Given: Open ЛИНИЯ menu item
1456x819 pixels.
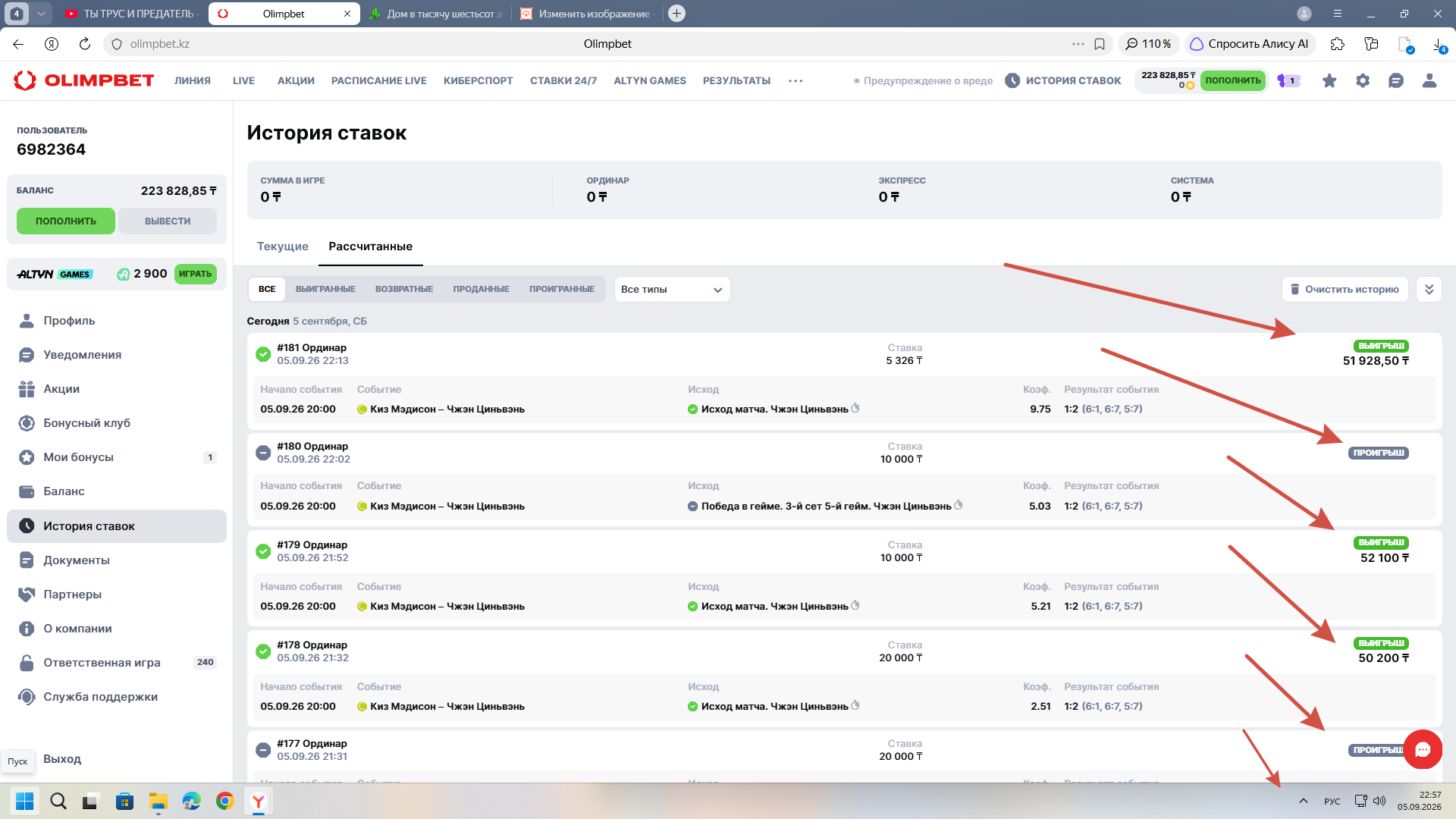Looking at the screenshot, I should point(193,80).
